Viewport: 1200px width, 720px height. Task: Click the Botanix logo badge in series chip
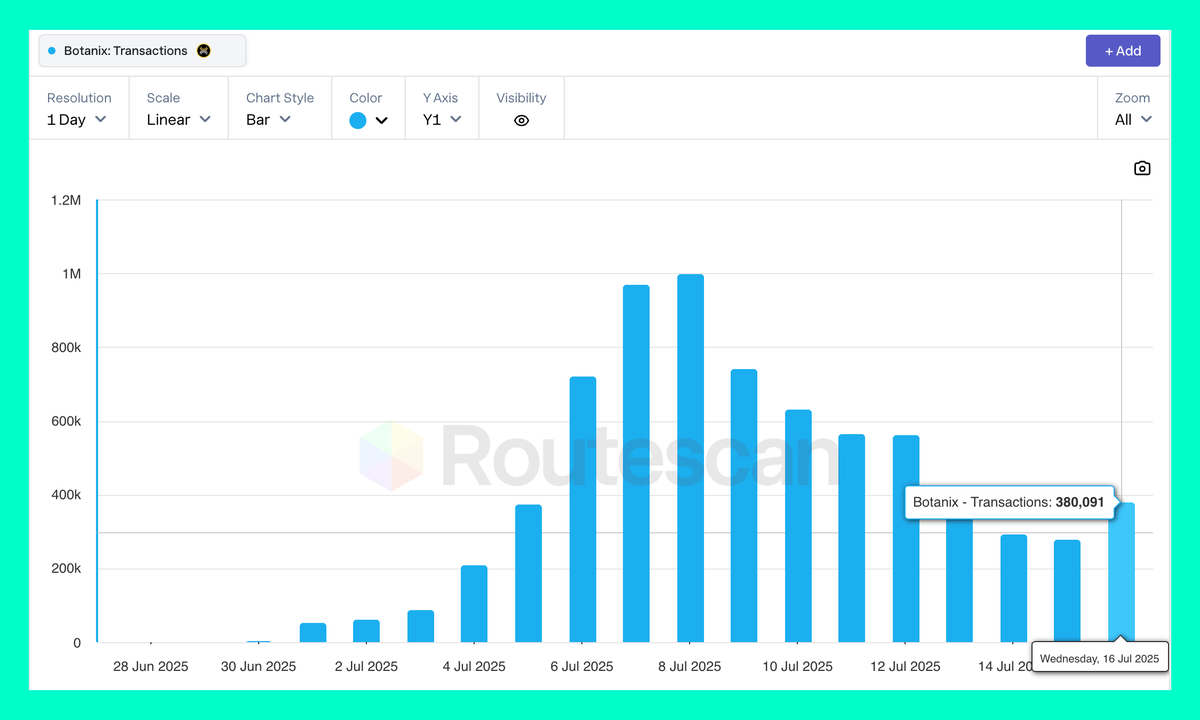tap(204, 51)
